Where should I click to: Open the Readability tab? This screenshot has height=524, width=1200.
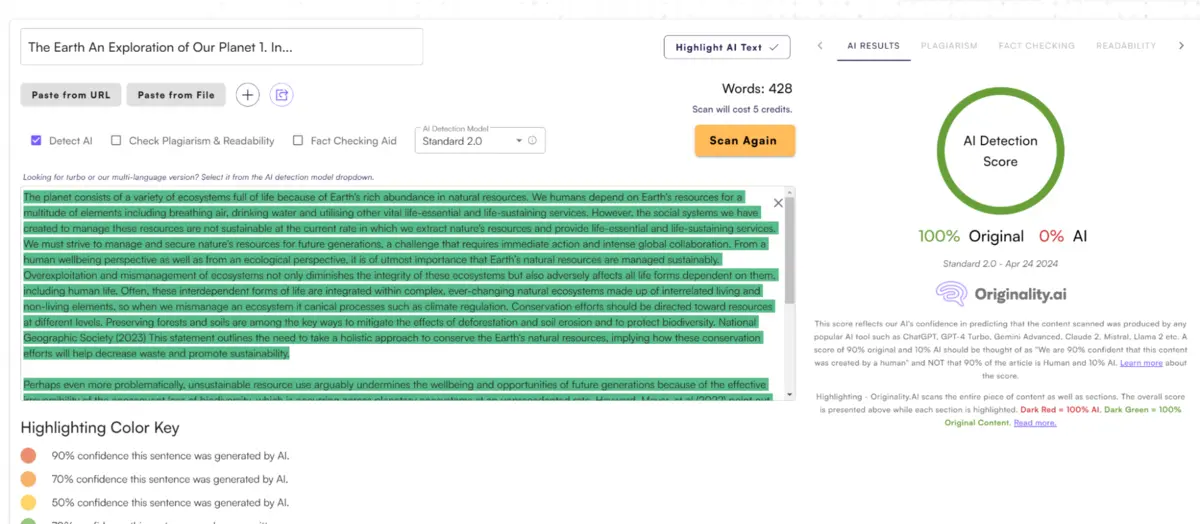[x=1126, y=46]
